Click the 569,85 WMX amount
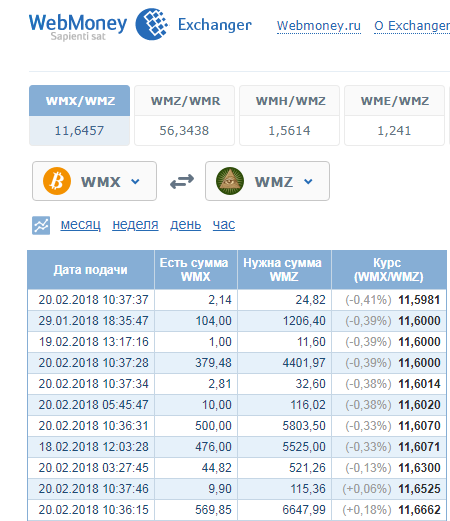 [x=213, y=510]
